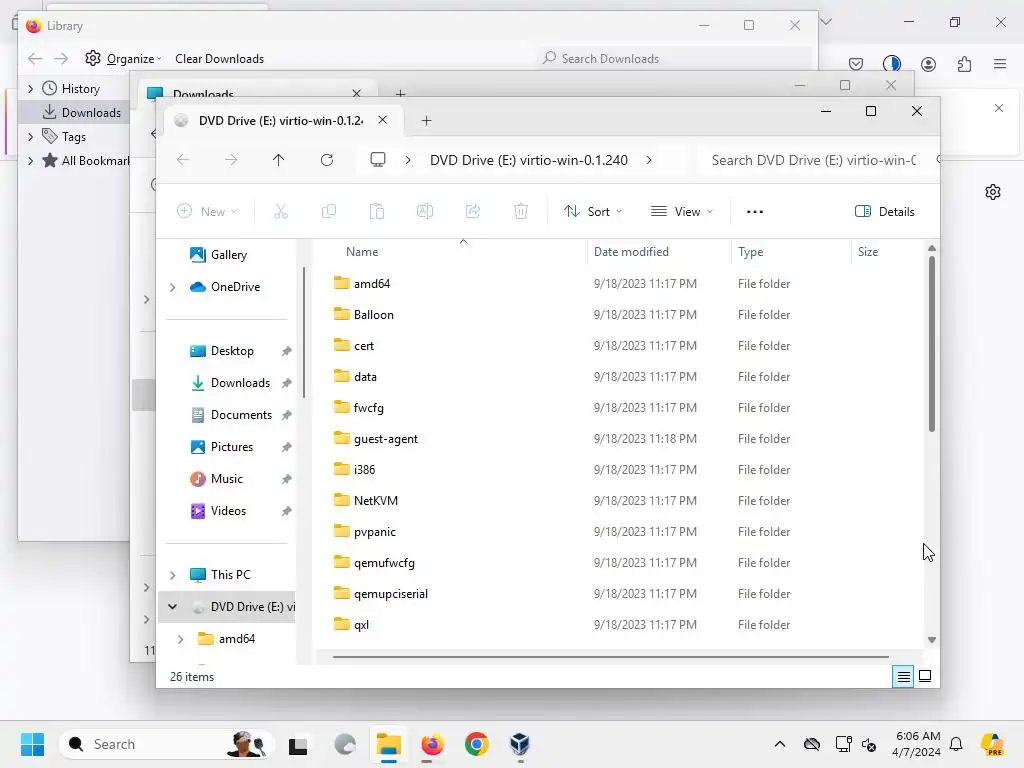Refresh the DVD Drive folder view
The height and width of the screenshot is (768, 1024).
pyautogui.click(x=327, y=160)
